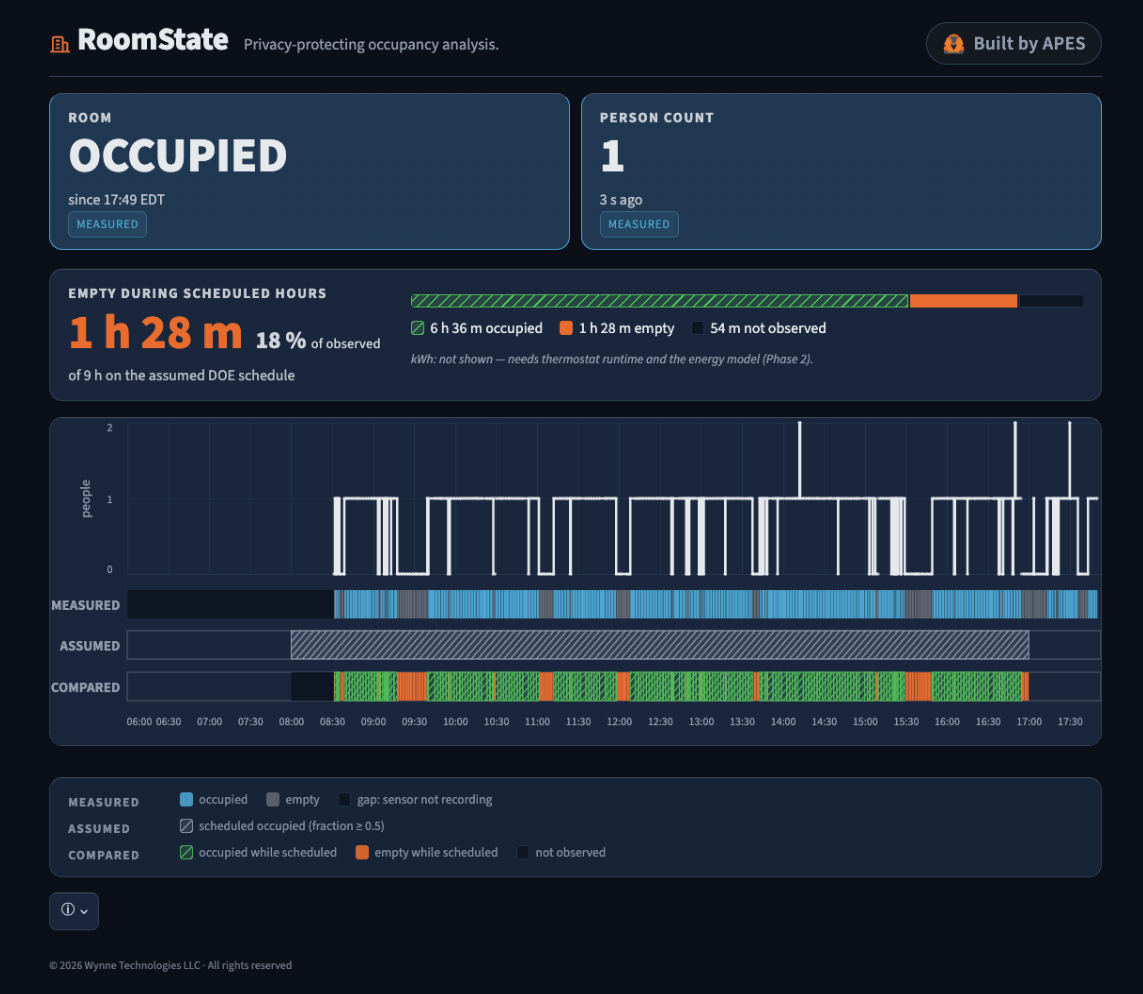Click the ASSUMED timeline row label
The width and height of the screenshot is (1143, 994).
(x=90, y=646)
